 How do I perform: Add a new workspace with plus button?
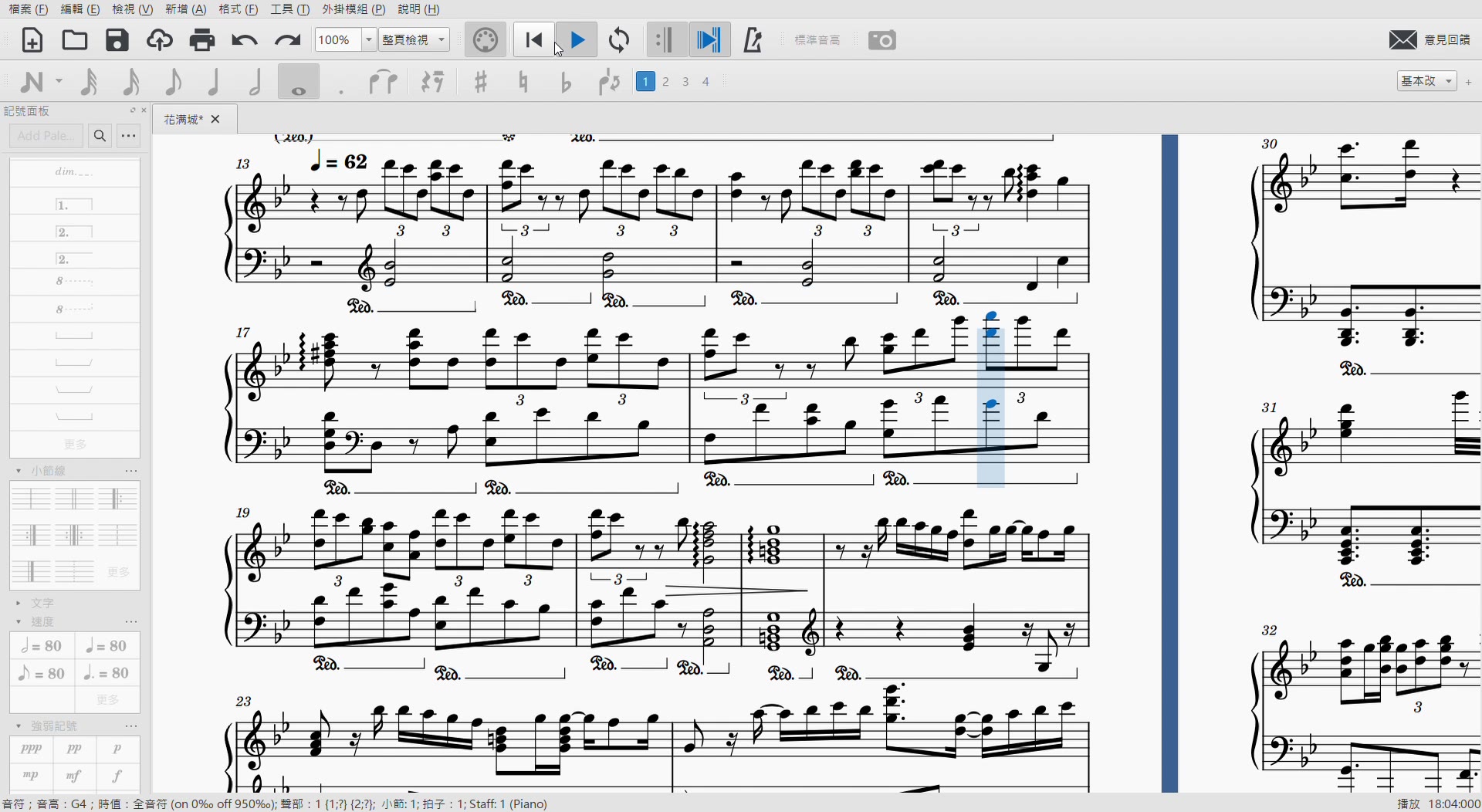pos(1469,81)
